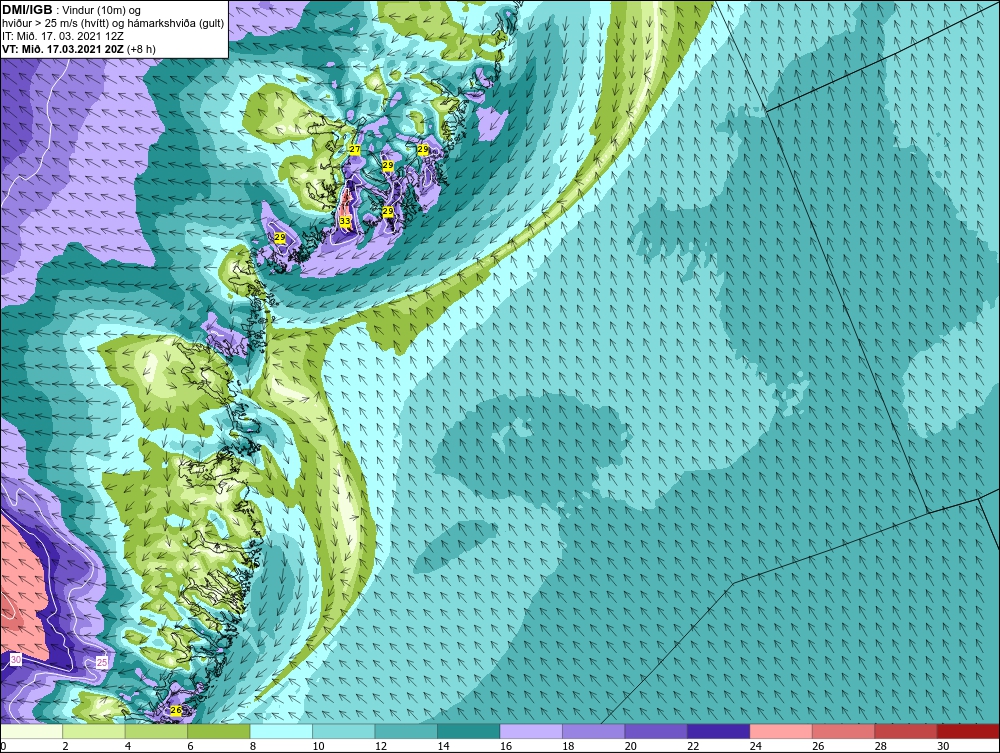Select the 2–4 m/s light green swatch

pos(94,731)
